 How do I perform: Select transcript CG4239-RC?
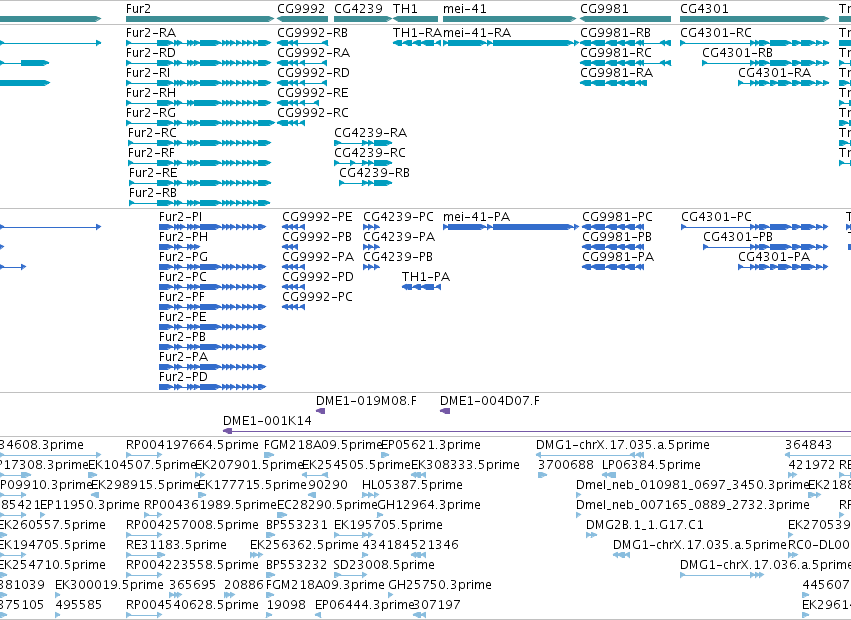tap(363, 163)
